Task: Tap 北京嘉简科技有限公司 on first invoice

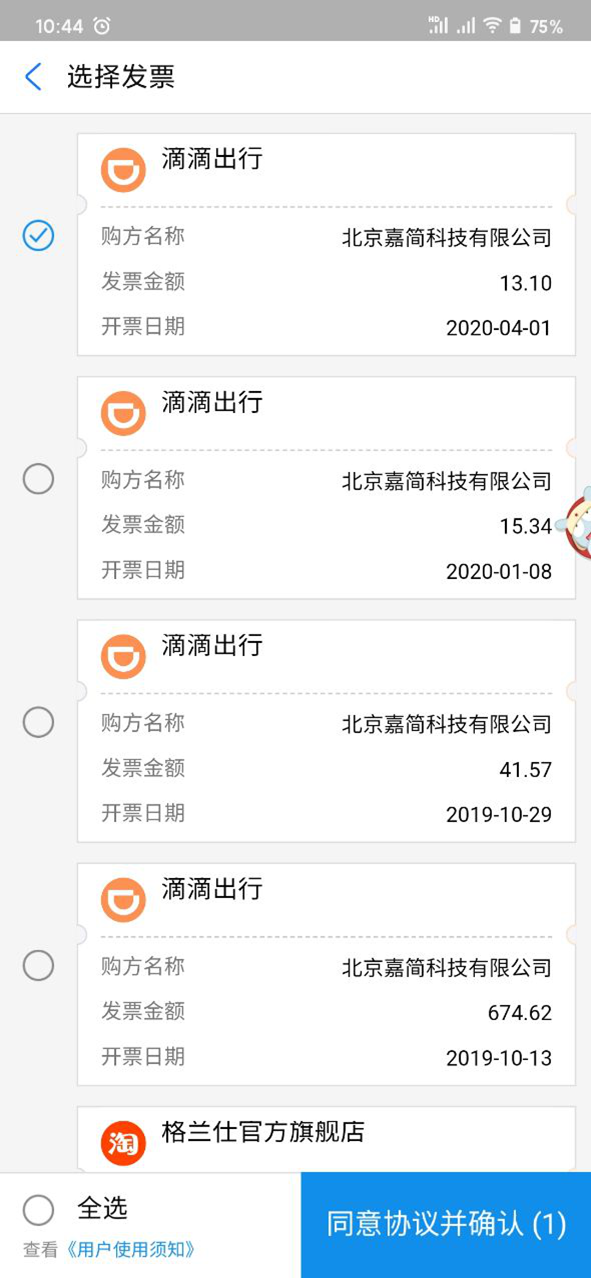Action: point(447,238)
